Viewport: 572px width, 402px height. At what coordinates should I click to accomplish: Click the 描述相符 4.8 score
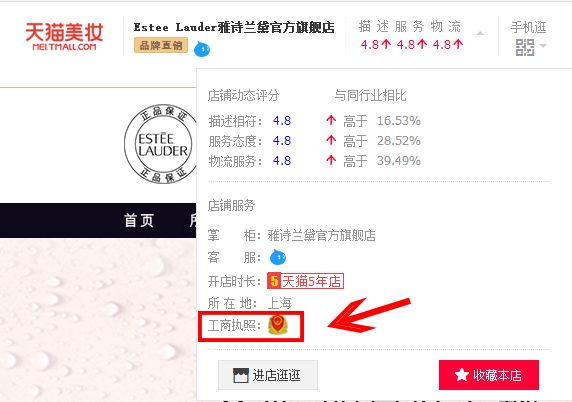[x=282, y=121]
